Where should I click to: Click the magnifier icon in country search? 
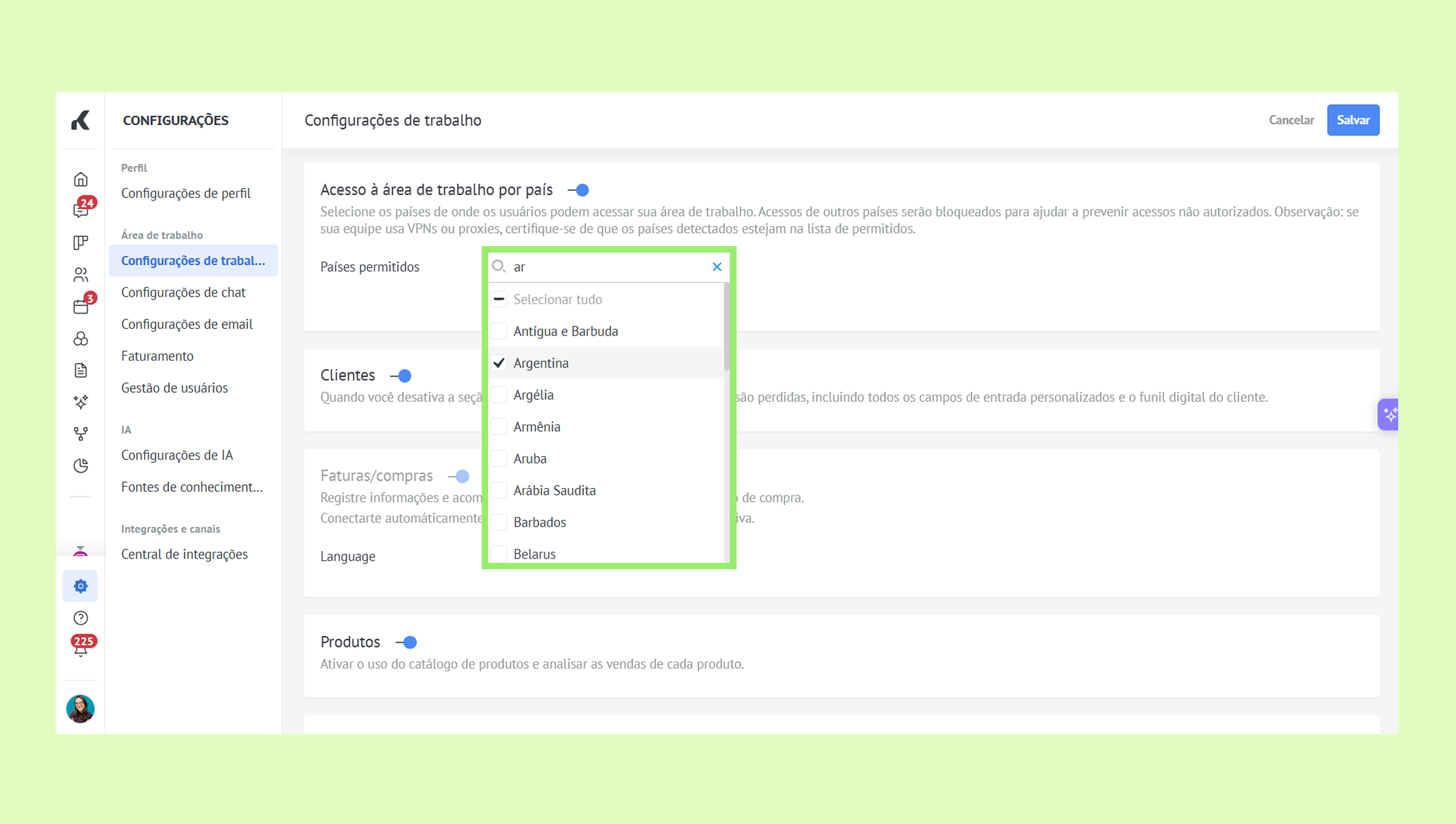[x=498, y=266]
